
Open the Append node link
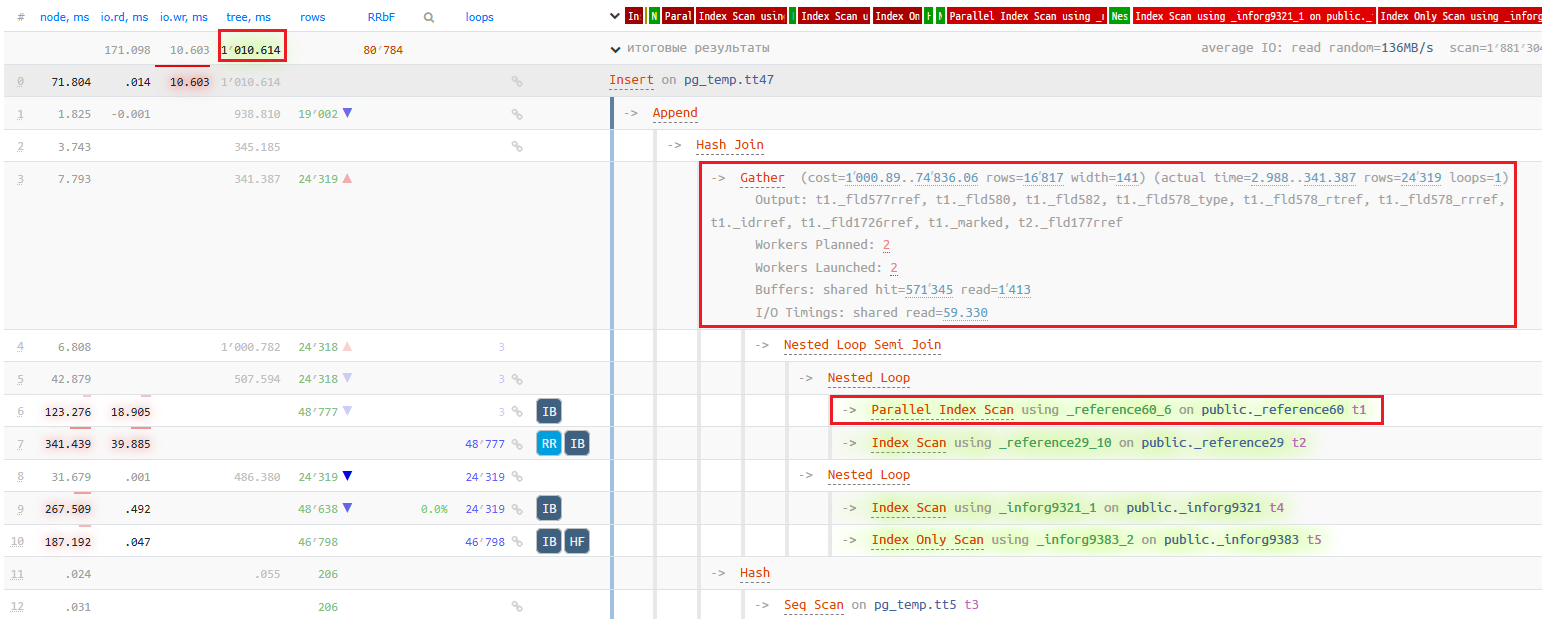click(x=675, y=113)
